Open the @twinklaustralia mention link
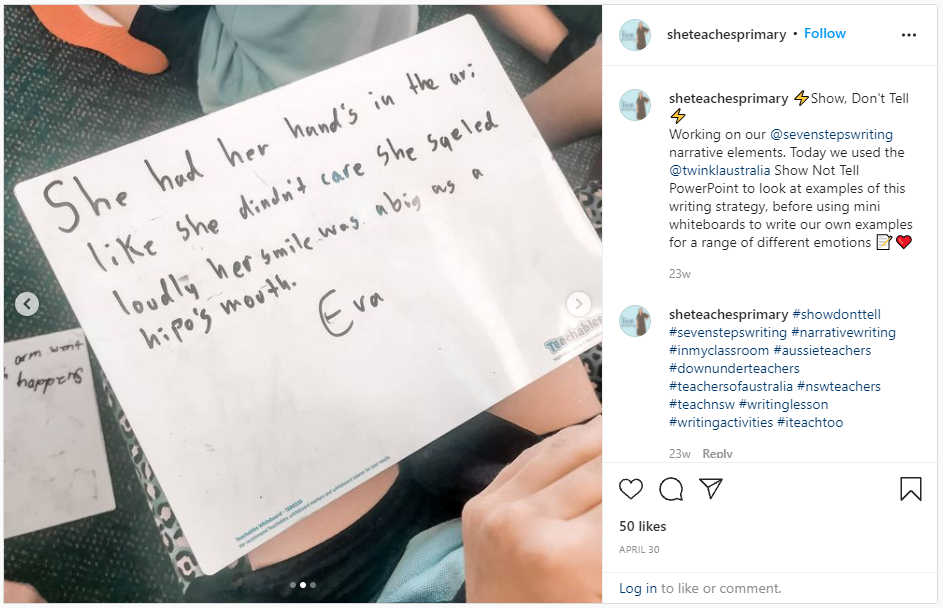The height and width of the screenshot is (608, 943). tap(719, 170)
